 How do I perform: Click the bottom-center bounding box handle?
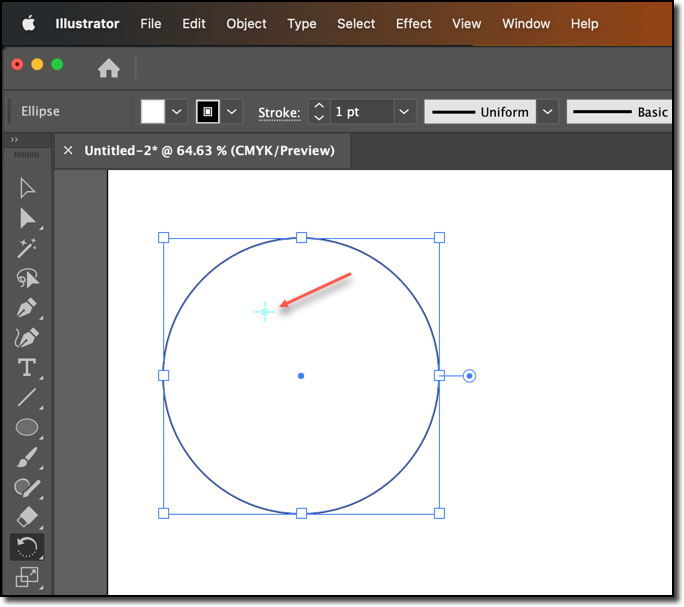pos(301,513)
